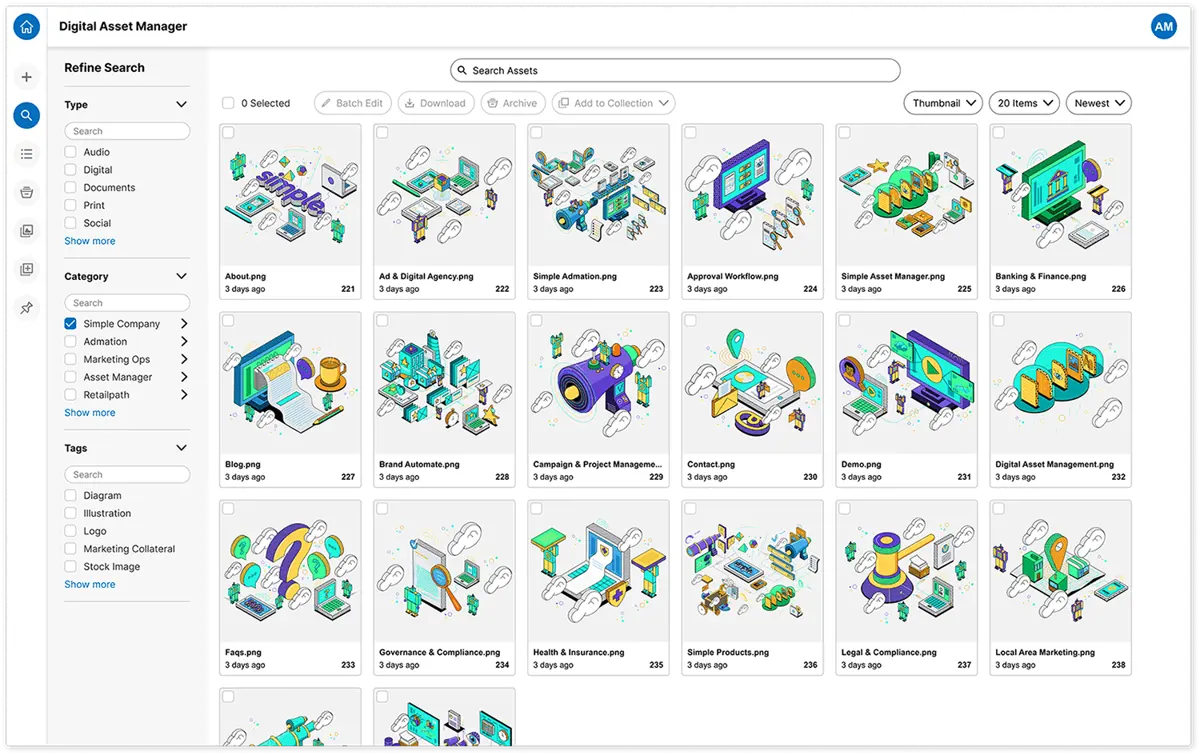Viewport: 1200px width, 755px height.
Task: Open the AM user avatar
Action: [1164, 27]
